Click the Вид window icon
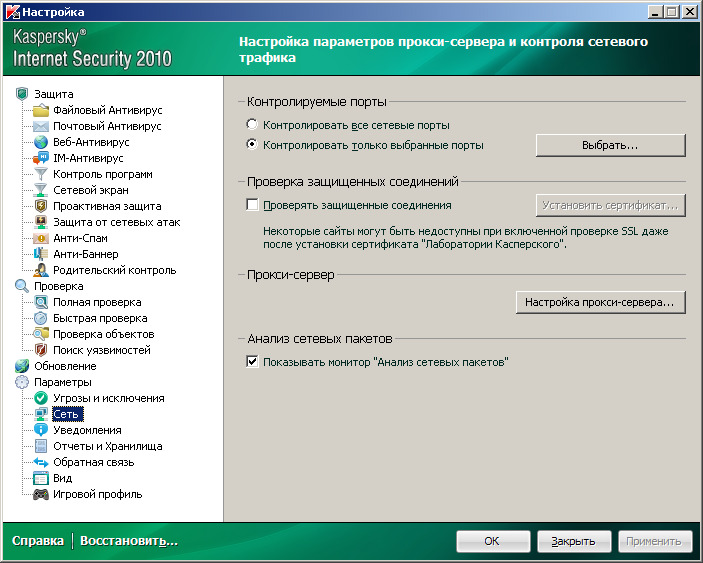 [x=41, y=478]
